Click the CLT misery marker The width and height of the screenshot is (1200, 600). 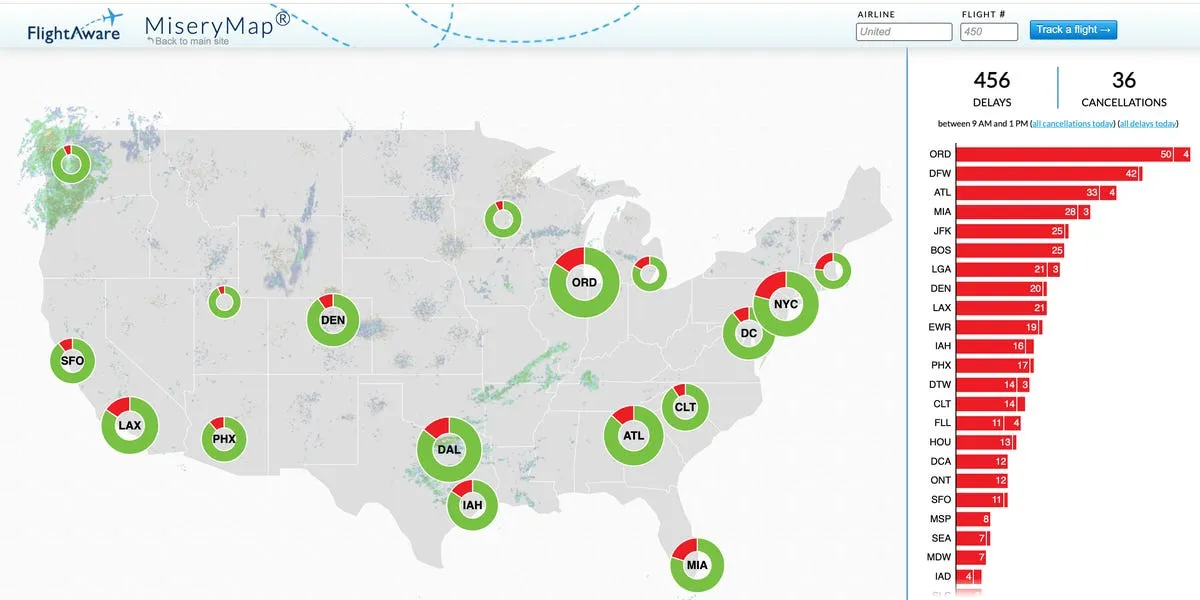pos(684,407)
